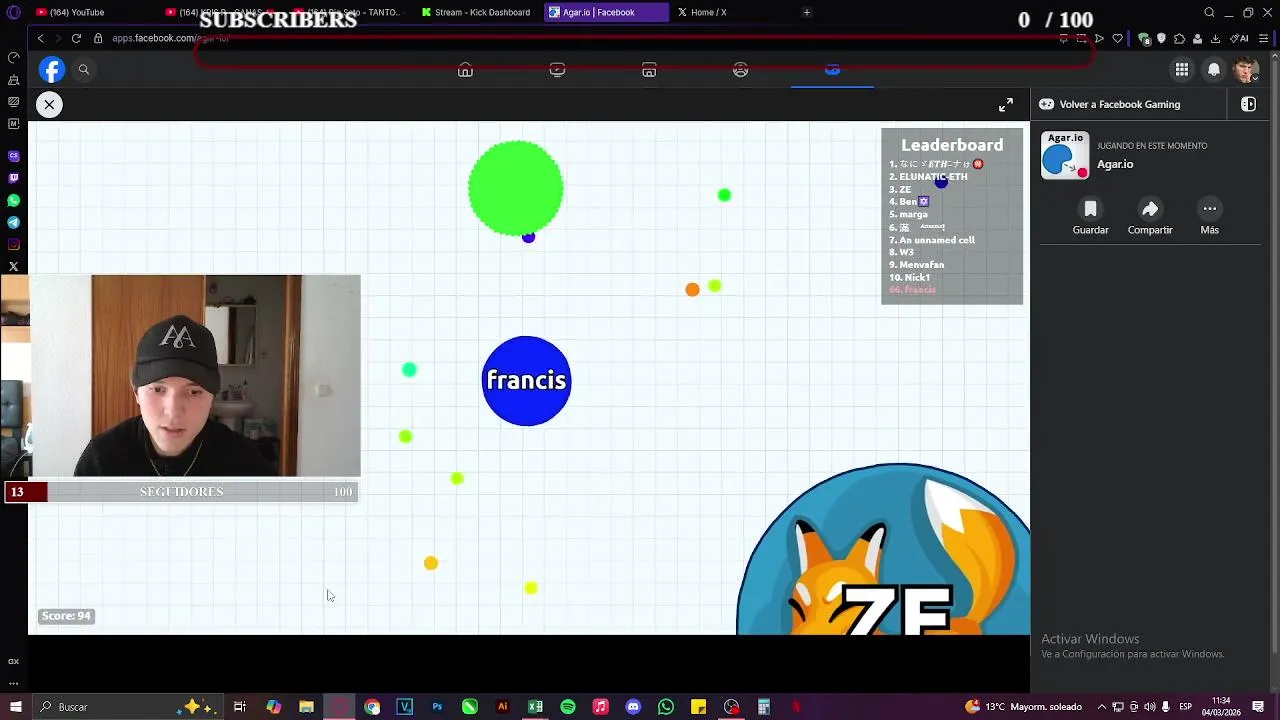Screen dimensions: 1280x720
Task: Open browser downloads icon
Action: tap(1215, 38)
